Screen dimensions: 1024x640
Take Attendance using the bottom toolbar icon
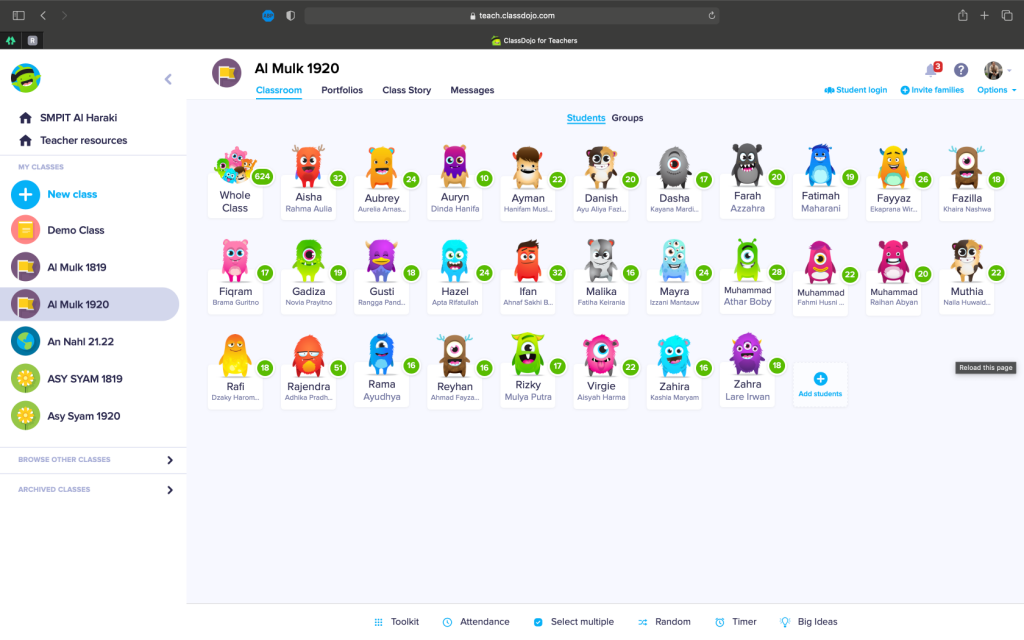tap(476, 621)
